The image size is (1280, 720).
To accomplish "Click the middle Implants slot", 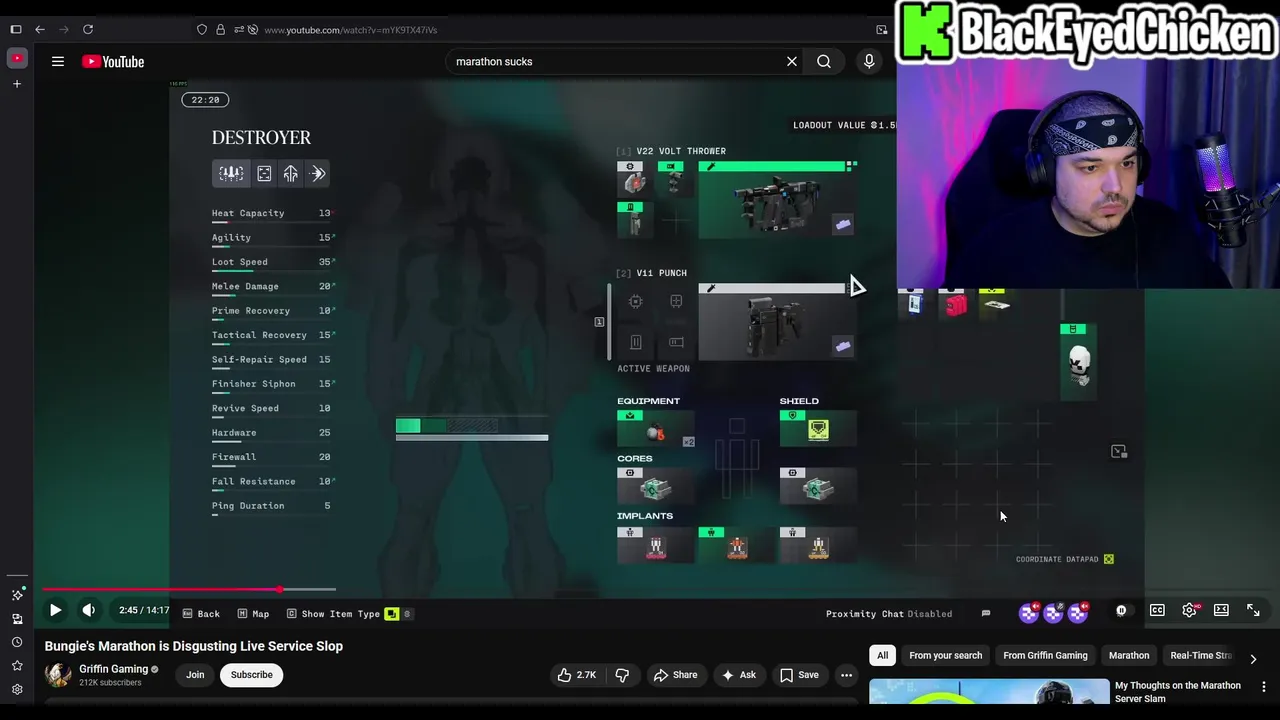I will 737,544.
